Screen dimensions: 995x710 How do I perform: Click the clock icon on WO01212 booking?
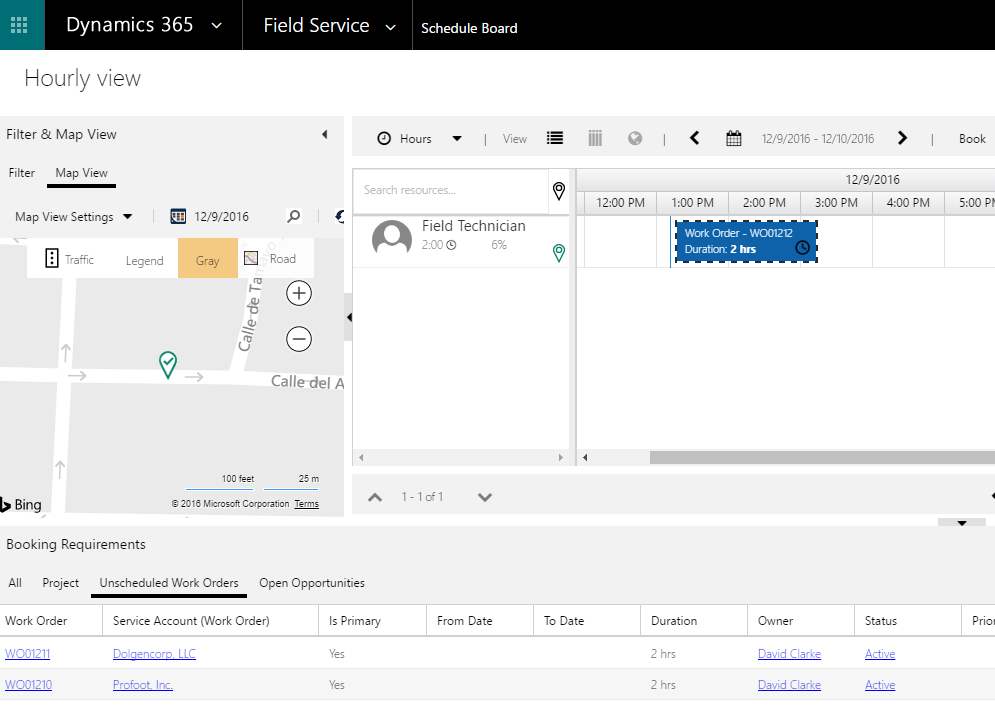(802, 247)
